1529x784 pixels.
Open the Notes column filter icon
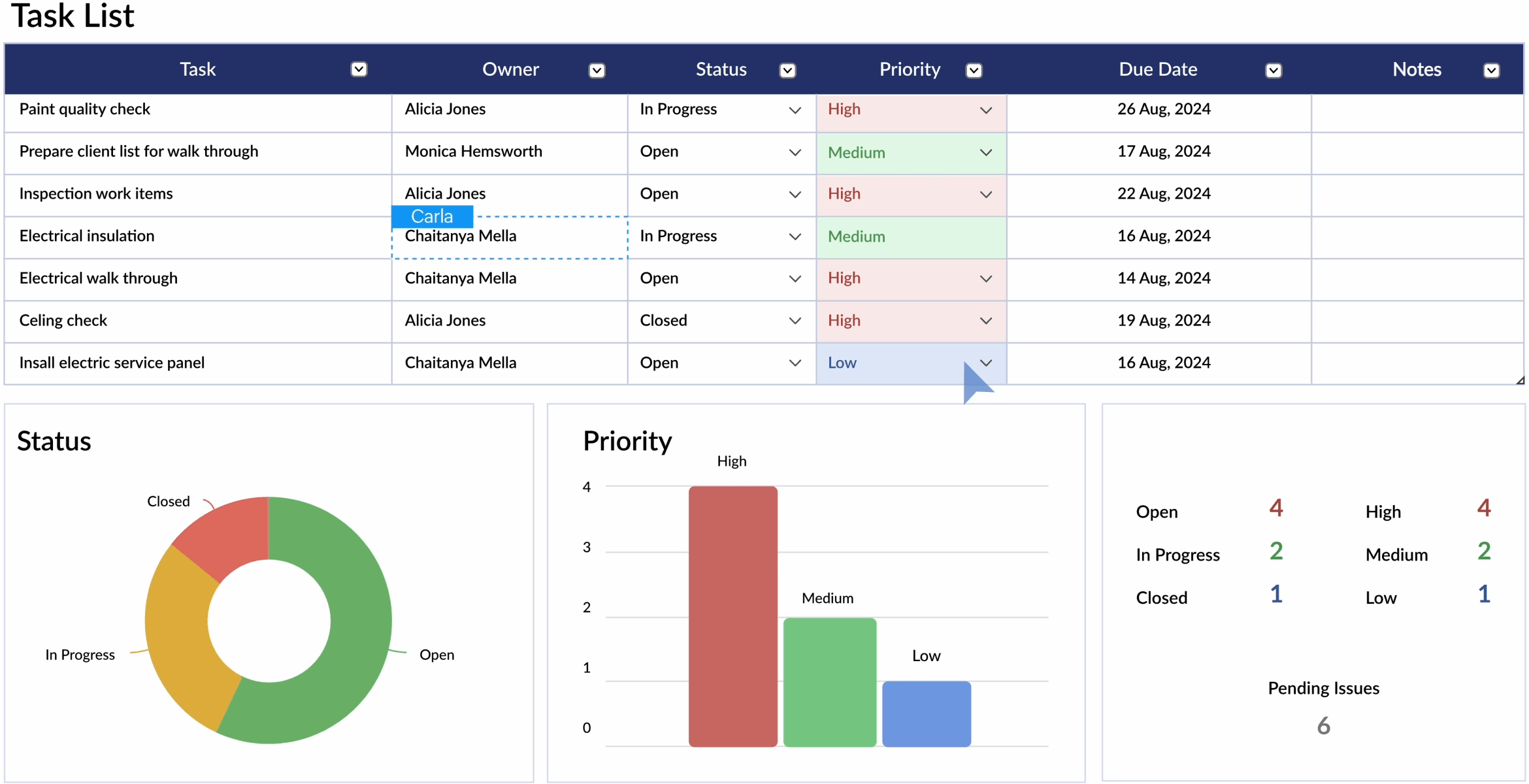pos(1491,71)
